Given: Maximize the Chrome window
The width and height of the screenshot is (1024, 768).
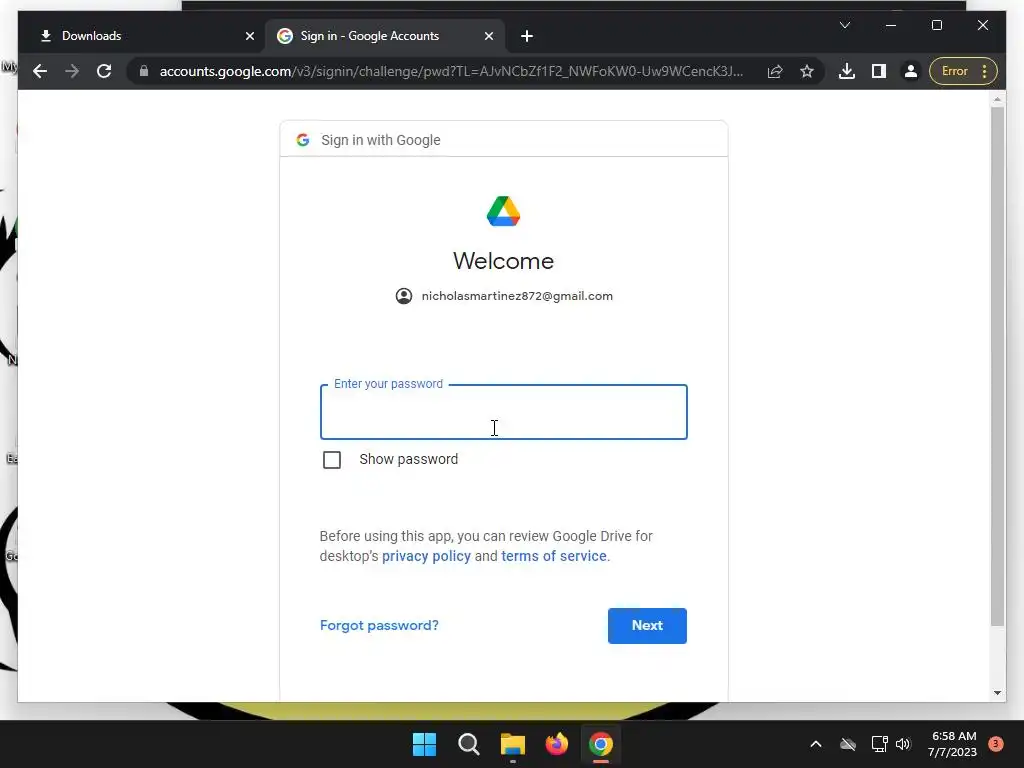Looking at the screenshot, I should 936,25.
